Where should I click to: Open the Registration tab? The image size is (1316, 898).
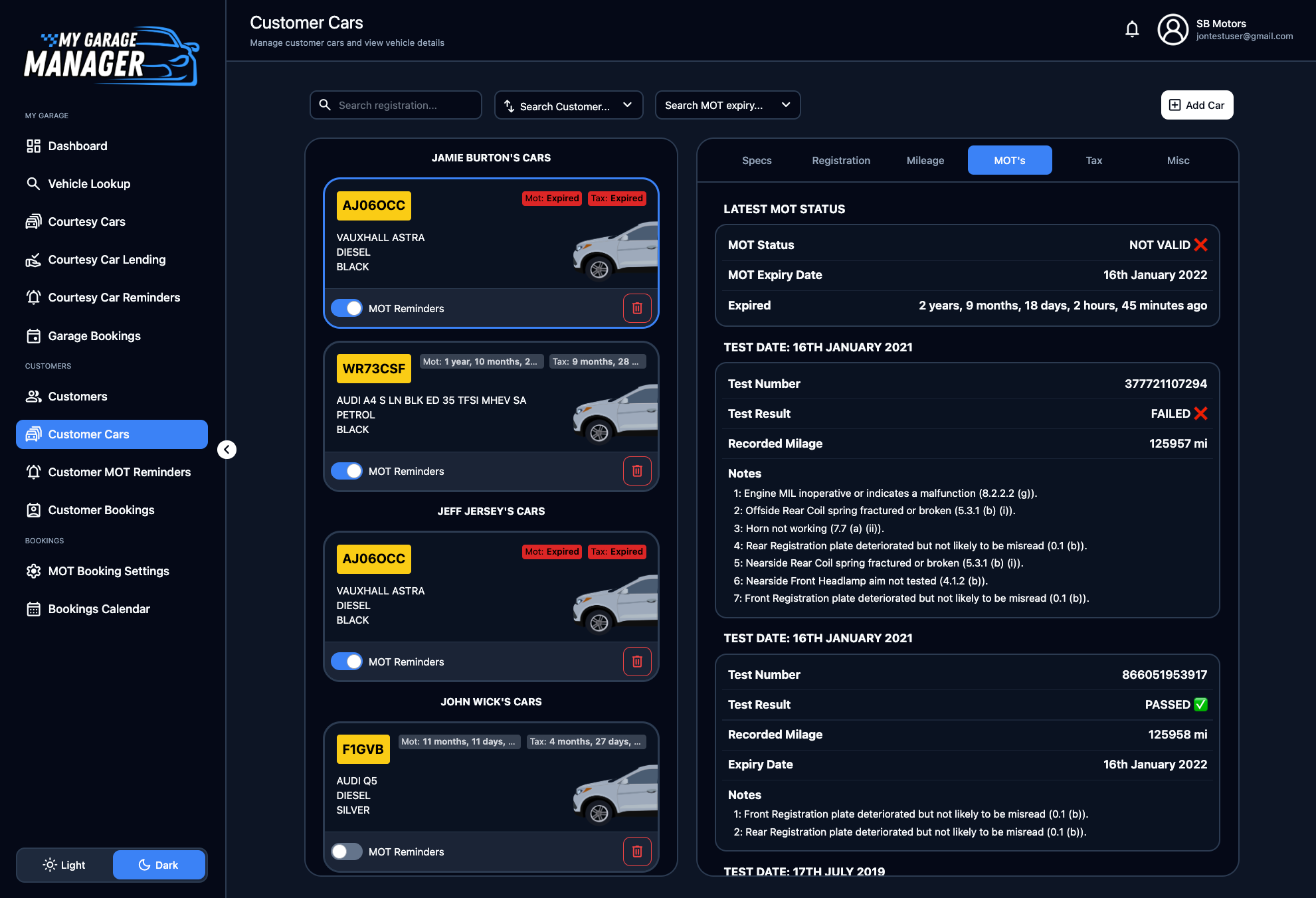coord(840,161)
